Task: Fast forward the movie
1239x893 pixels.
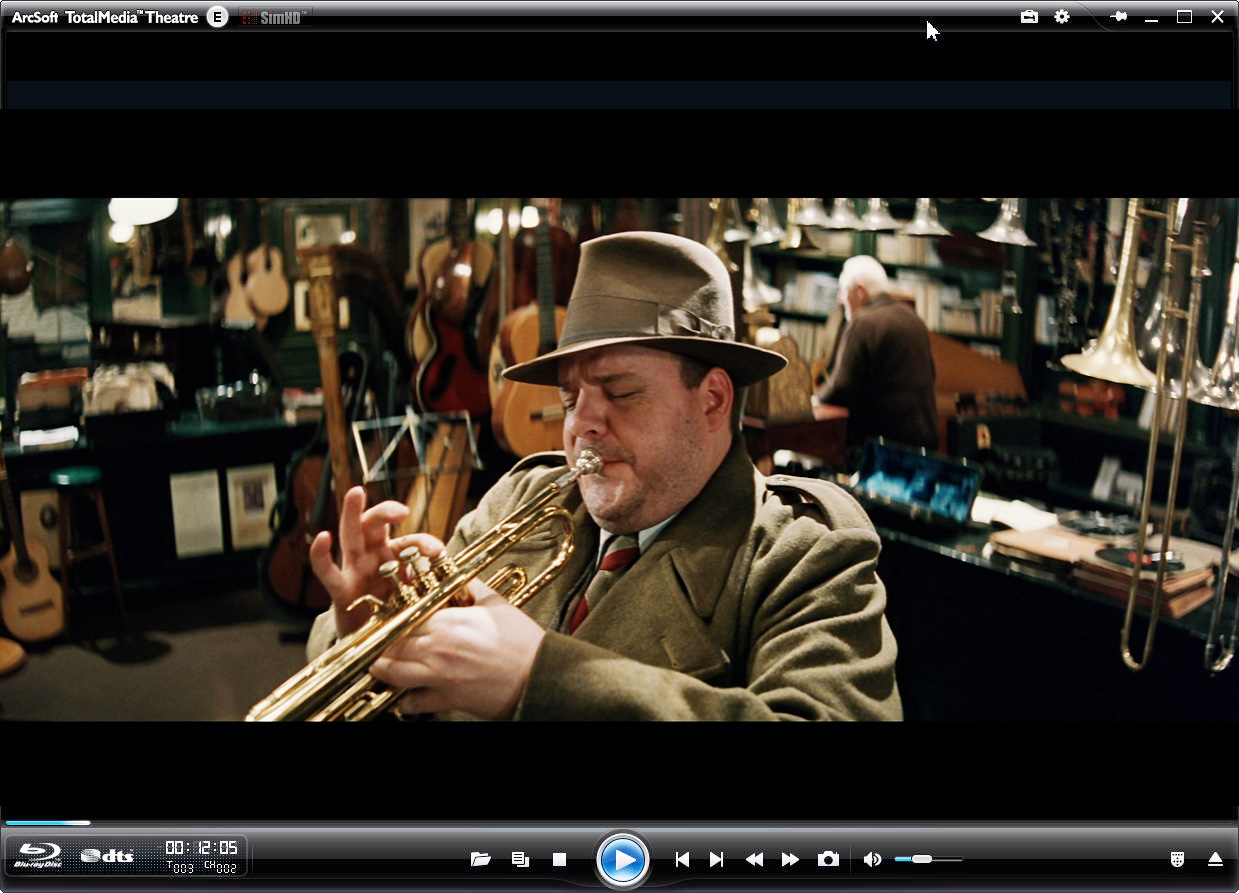Action: [790, 859]
